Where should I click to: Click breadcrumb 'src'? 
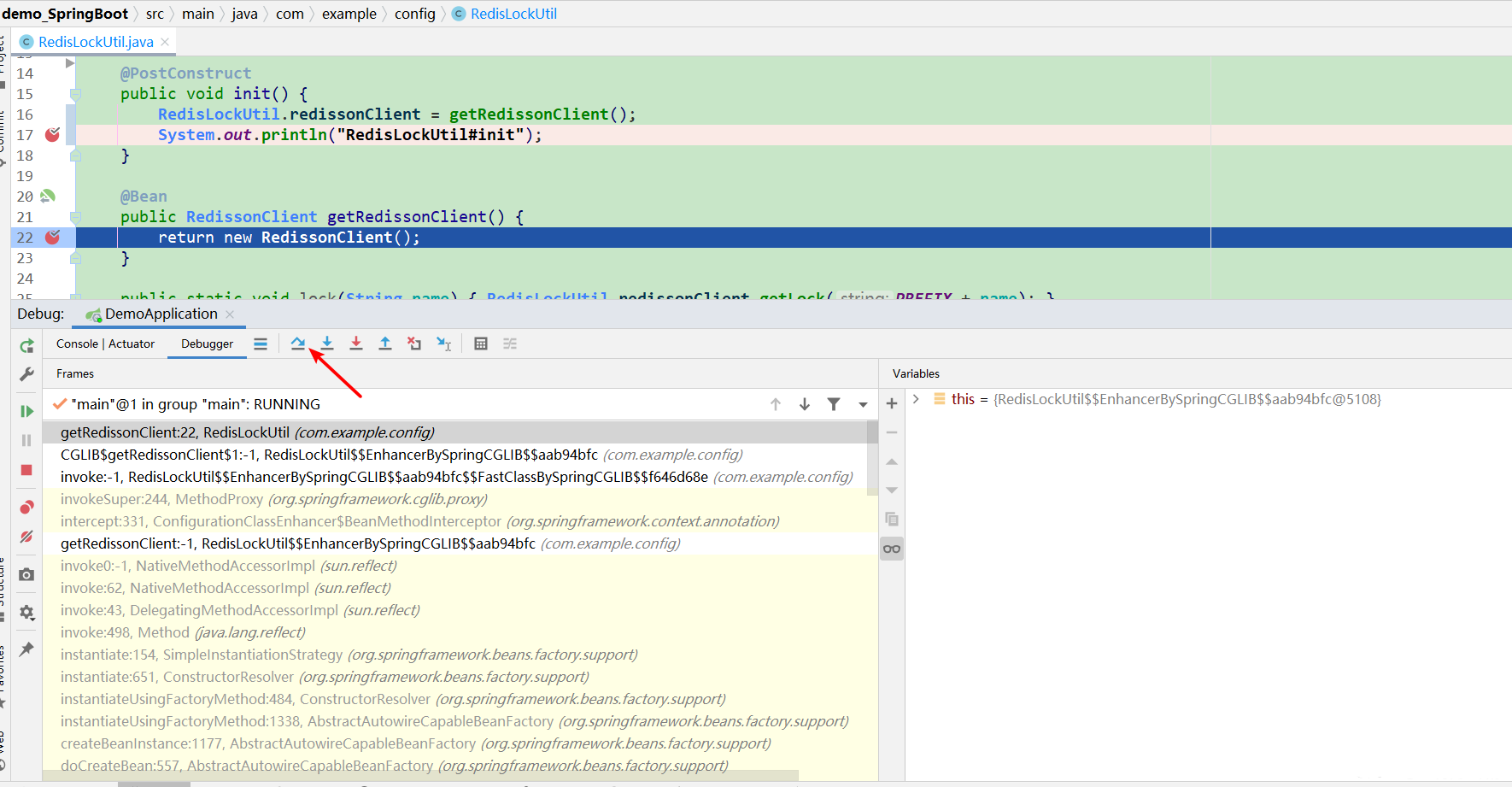tap(155, 14)
